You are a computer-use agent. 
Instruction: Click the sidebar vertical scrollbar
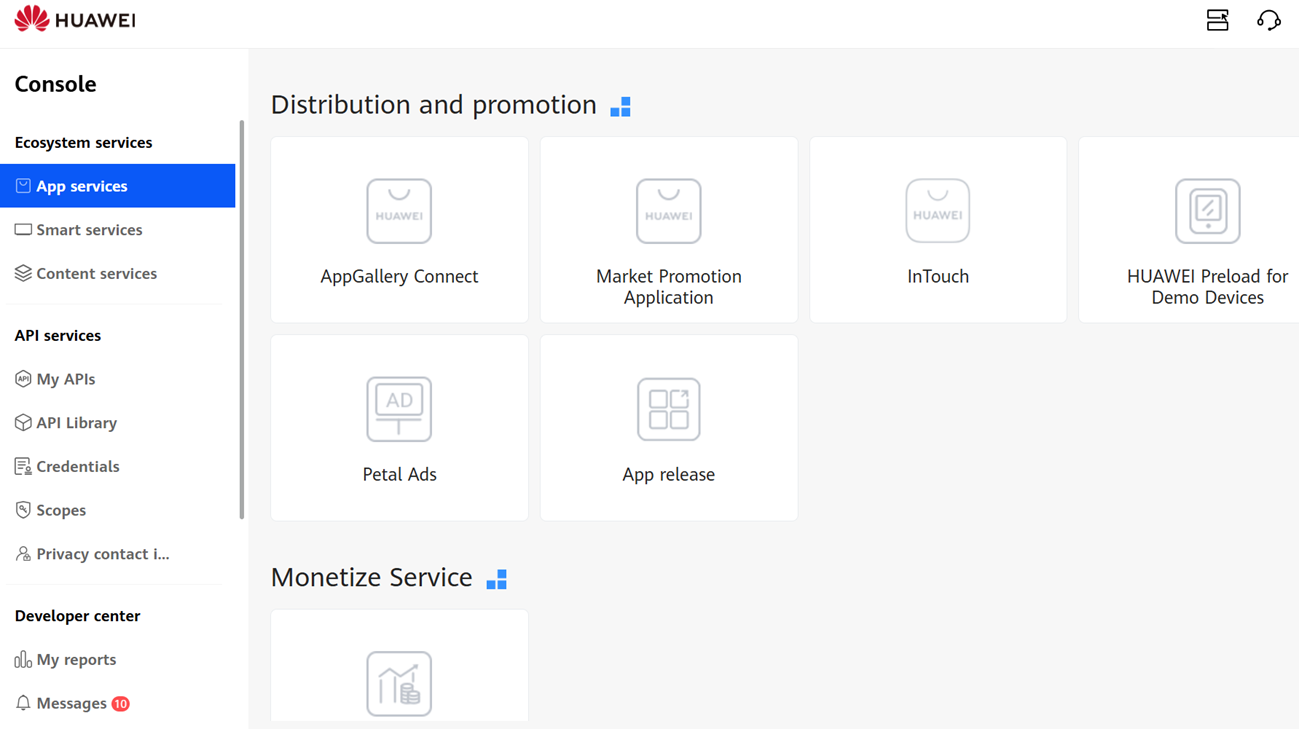pos(242,320)
